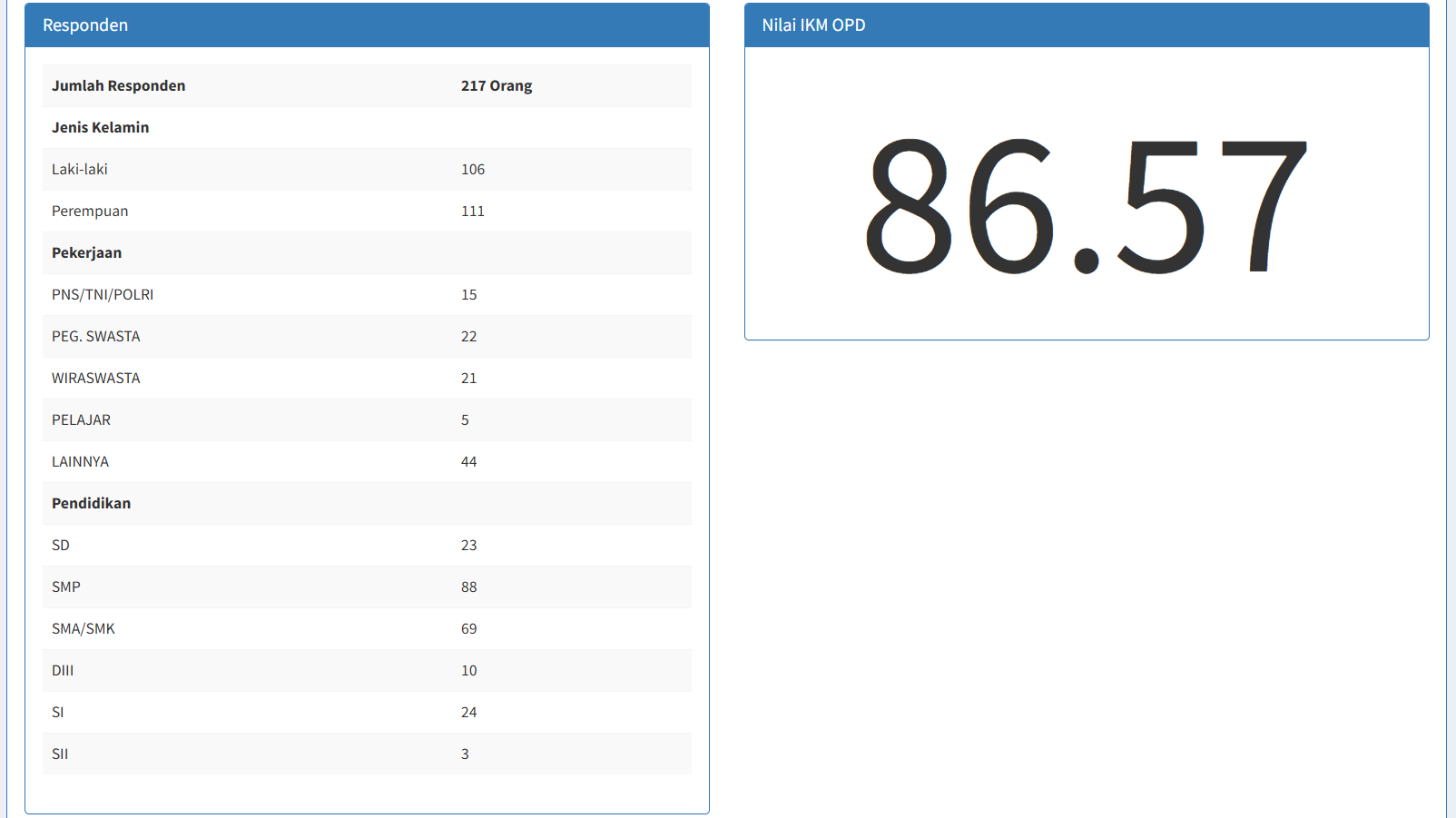
Task: Click the SMP count of 88
Action: 468,587
